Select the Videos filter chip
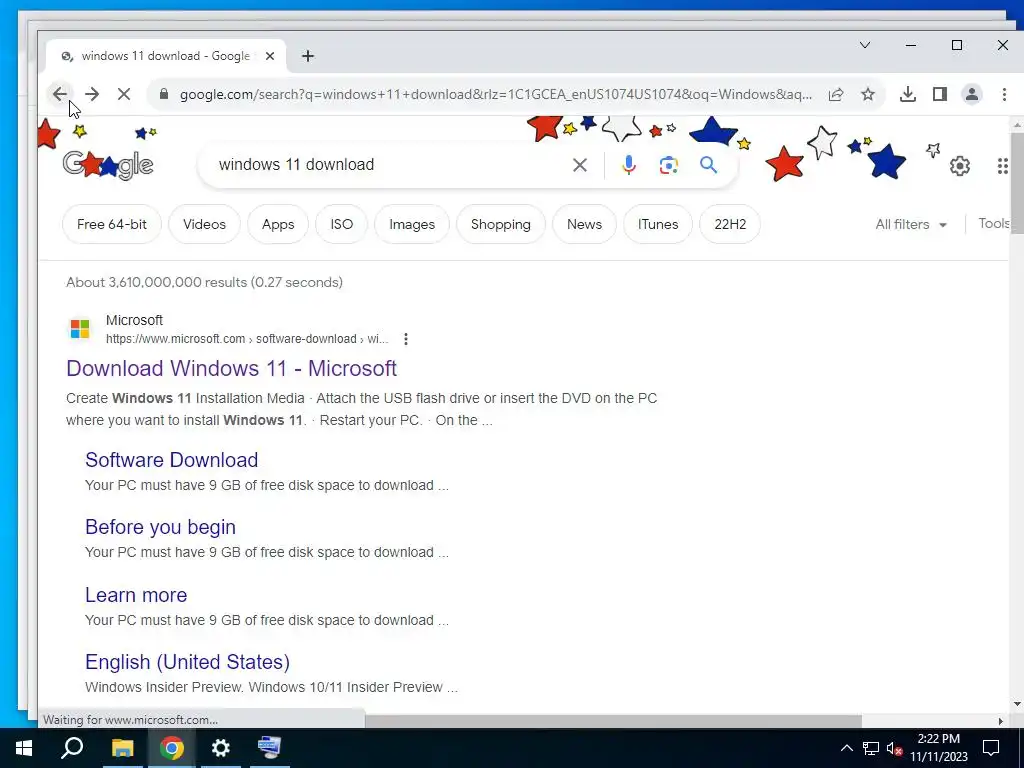The width and height of the screenshot is (1024, 768). 204,224
